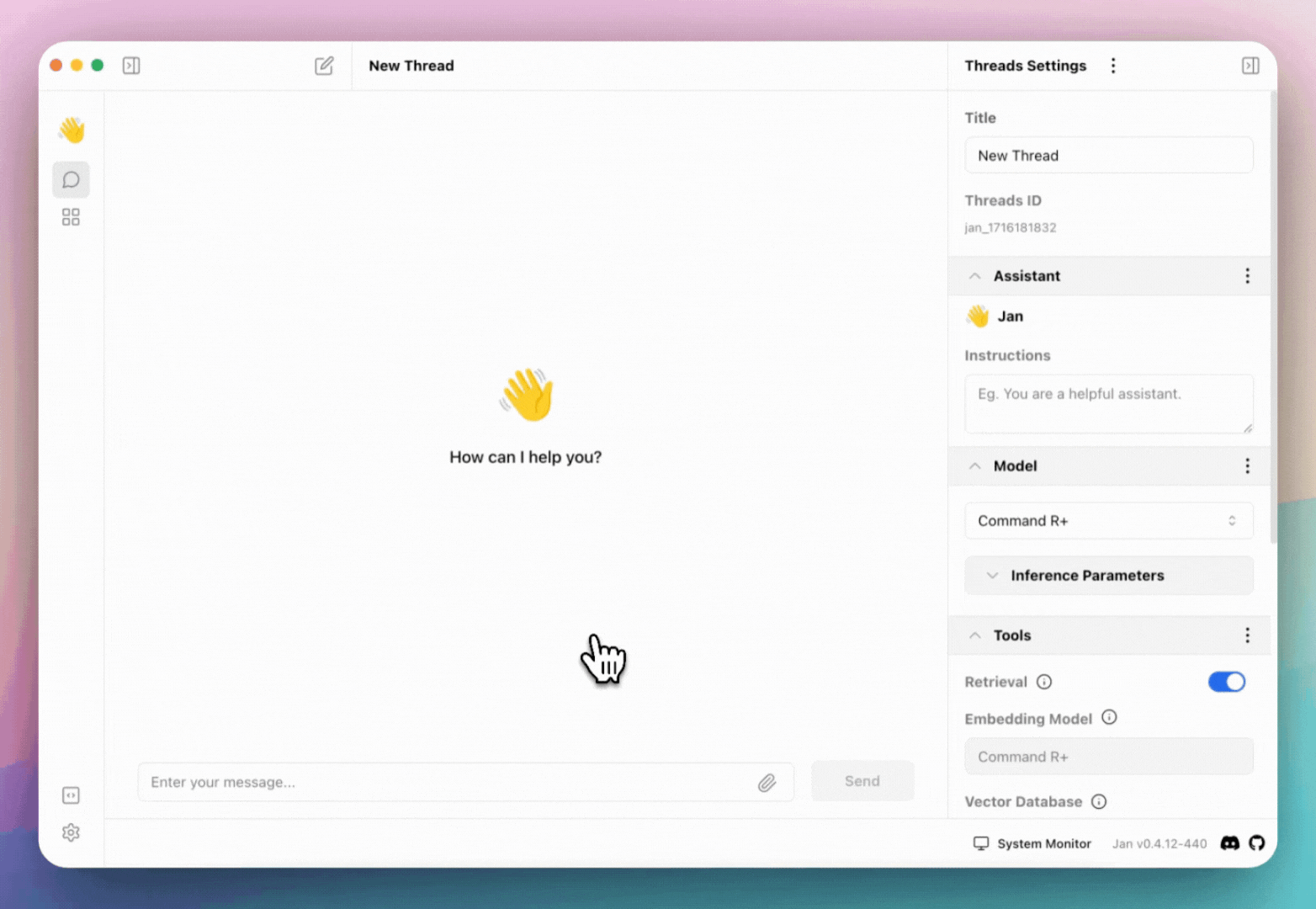1316x909 pixels.
Task: Open the Model section three-dot menu
Action: click(1247, 466)
